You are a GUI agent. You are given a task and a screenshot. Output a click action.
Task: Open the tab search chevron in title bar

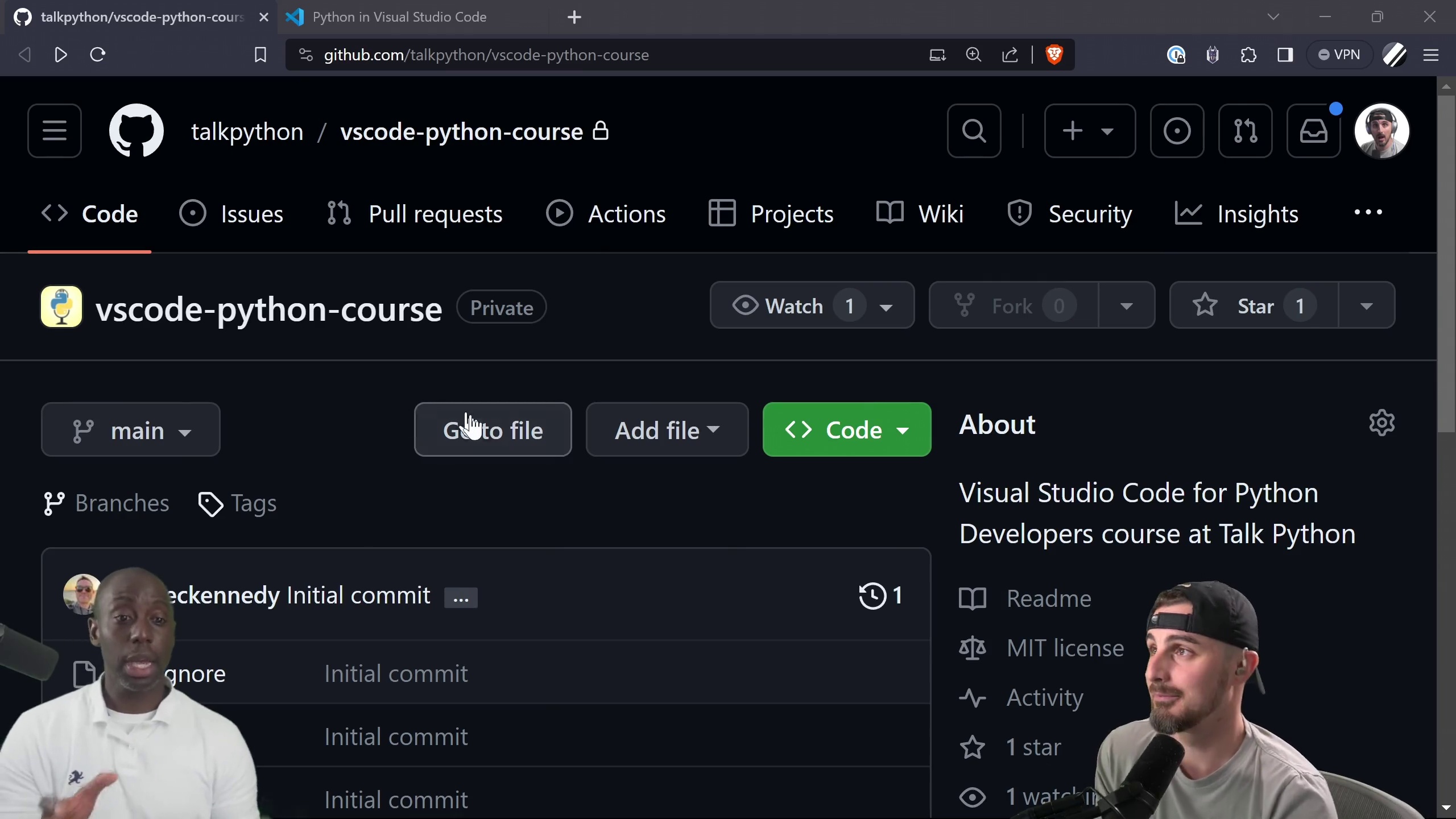(x=1273, y=17)
